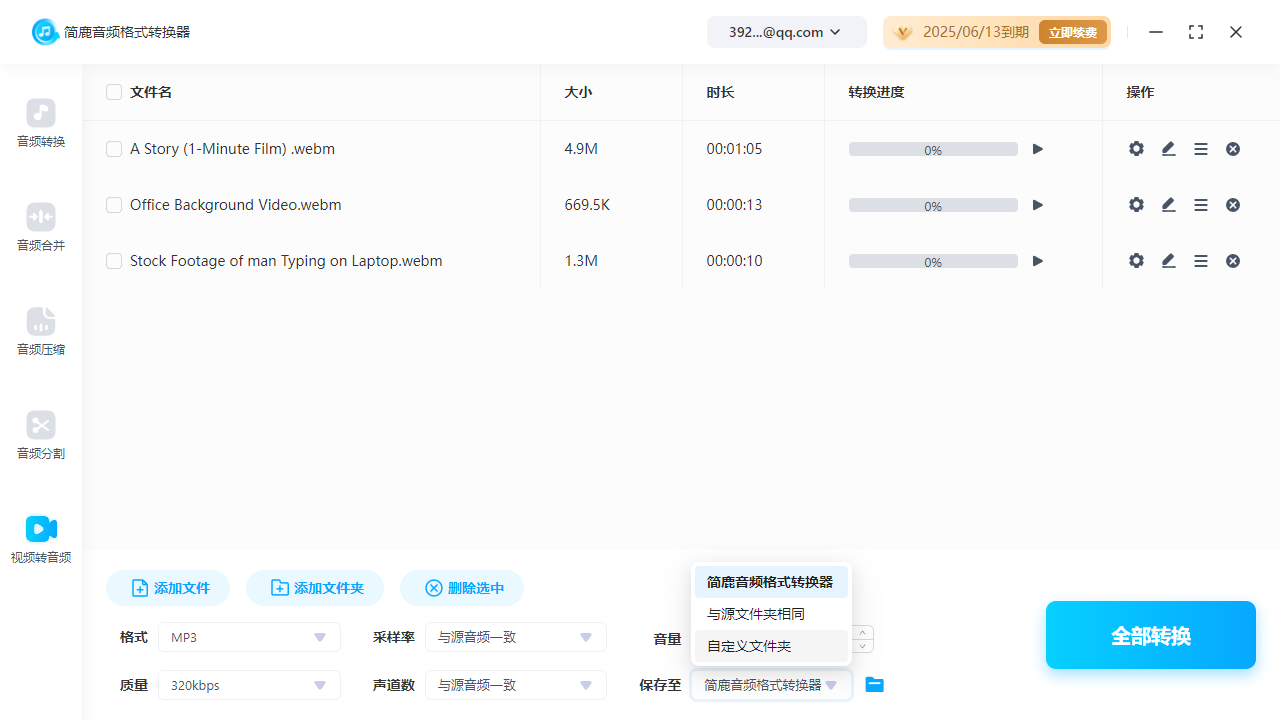Open the 音频压缩 panel
This screenshot has width=1280, height=720.
[x=40, y=332]
